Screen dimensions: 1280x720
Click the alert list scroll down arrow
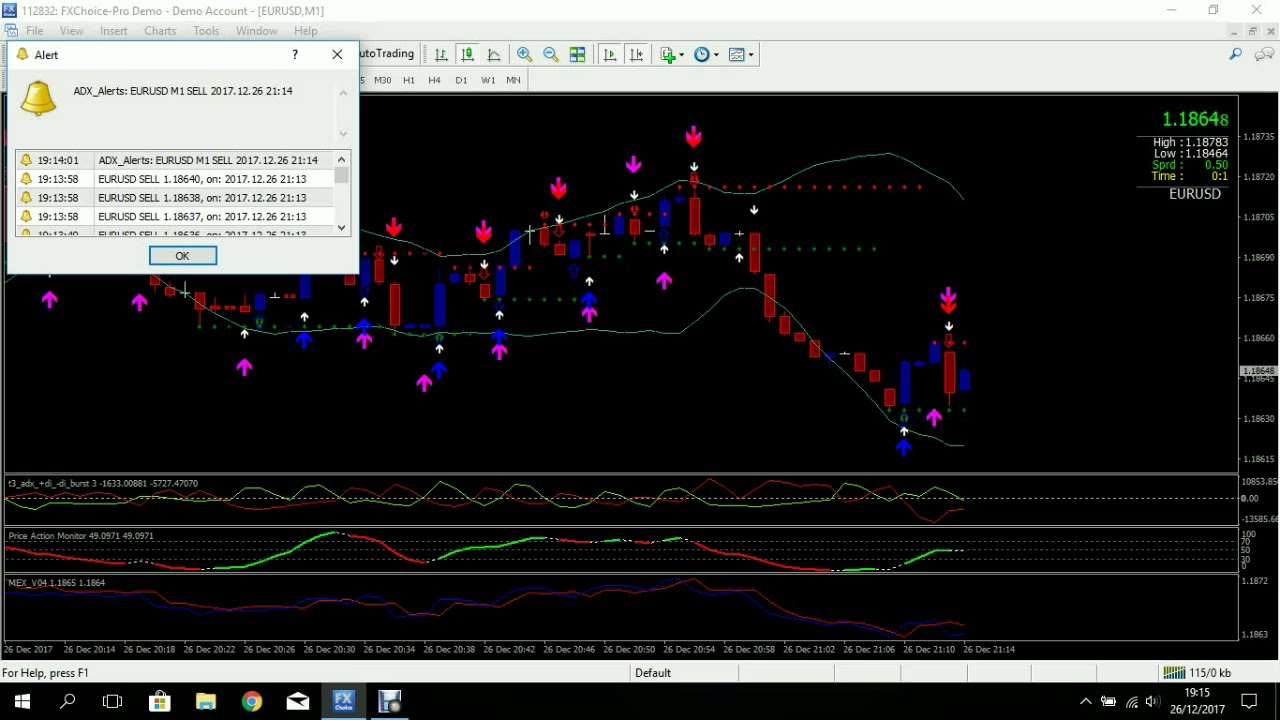342,228
